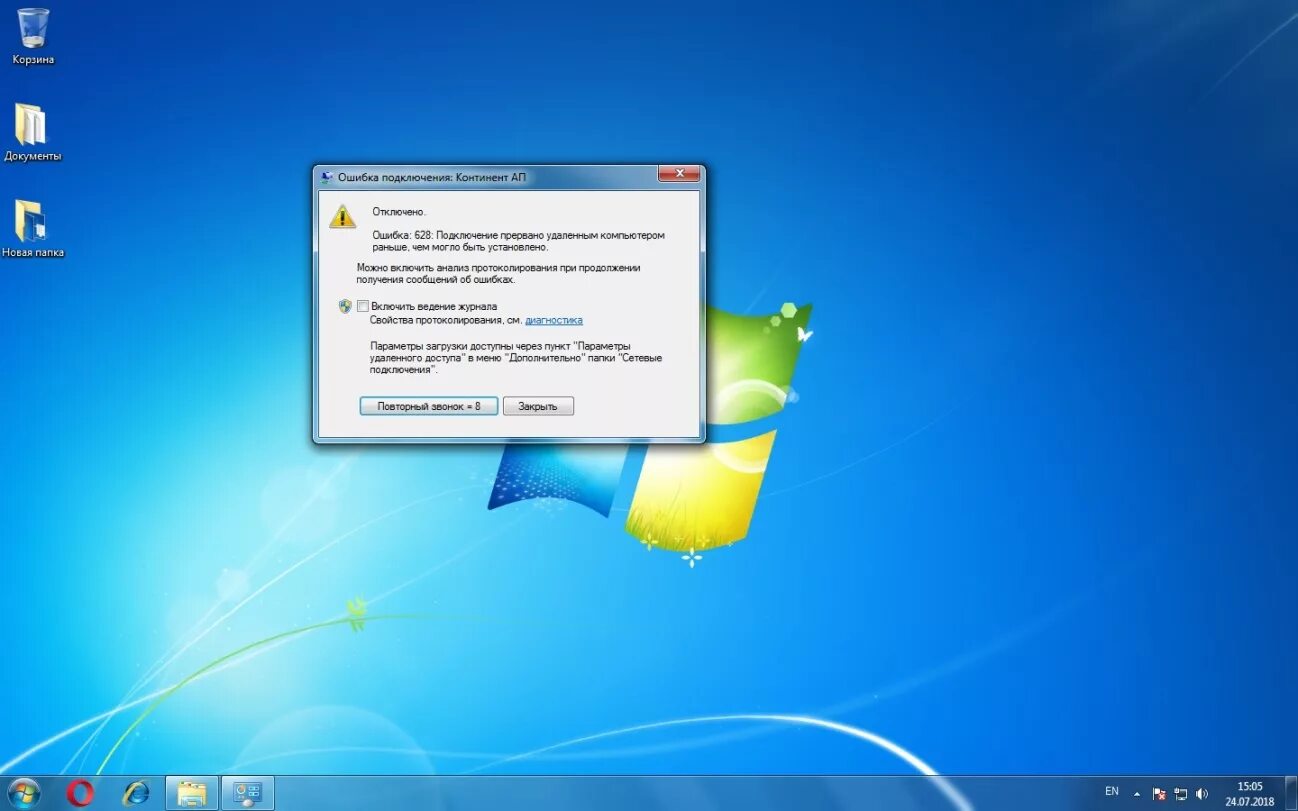This screenshot has width=1298, height=811.
Task: Click the dialog title bar connection icon
Action: pyautogui.click(x=326, y=177)
